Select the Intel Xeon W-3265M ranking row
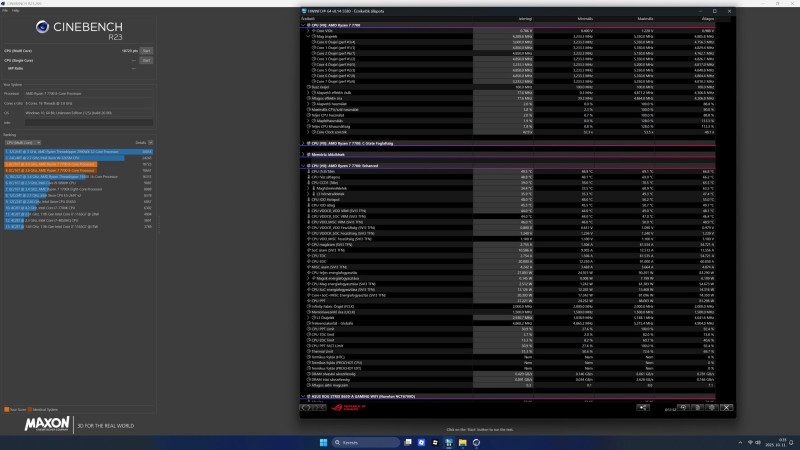This screenshot has height=450, width=800. point(79,158)
